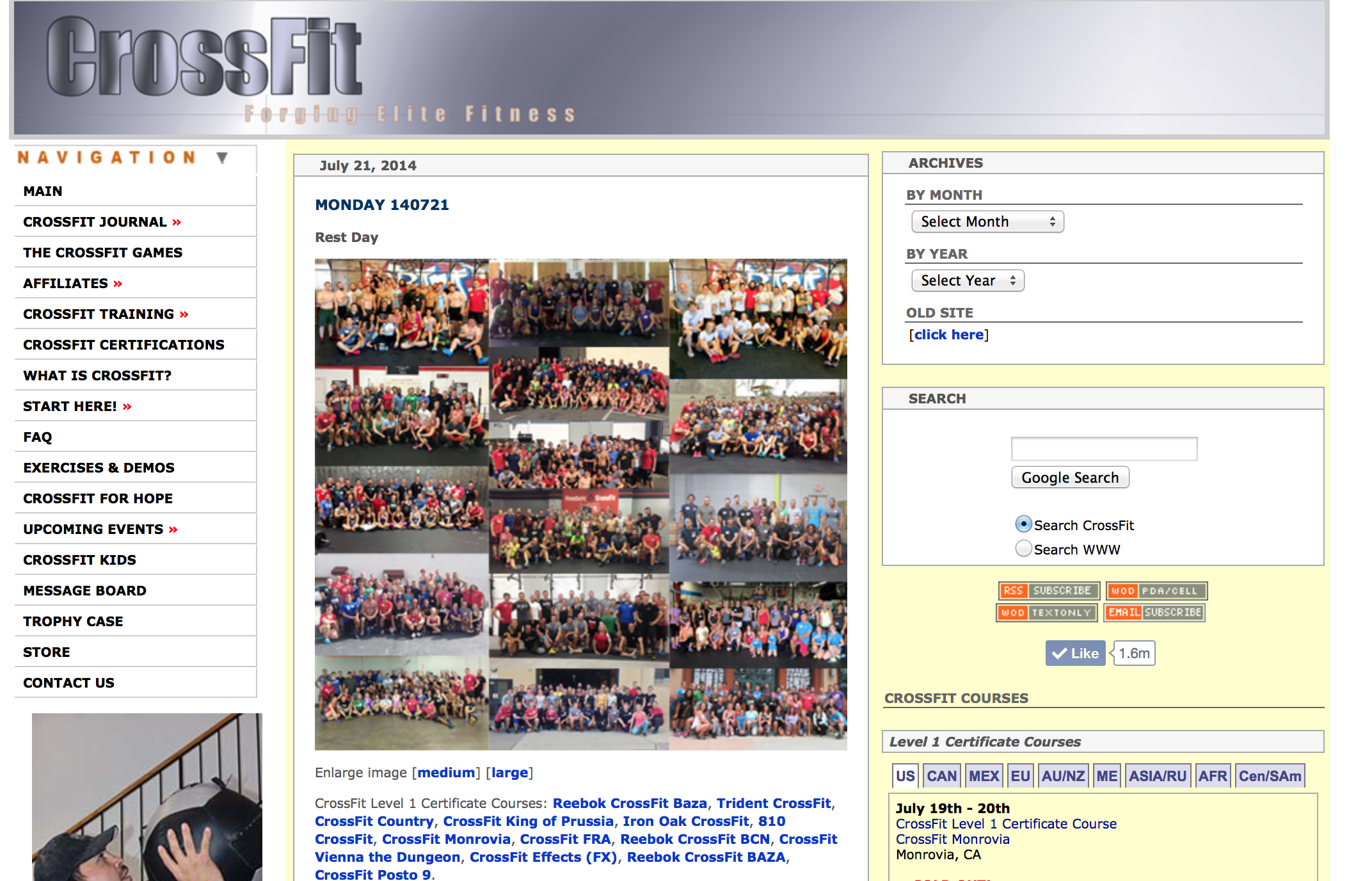Click into the search text field
Image resolution: width=1372 pixels, height=881 pixels.
point(1104,449)
